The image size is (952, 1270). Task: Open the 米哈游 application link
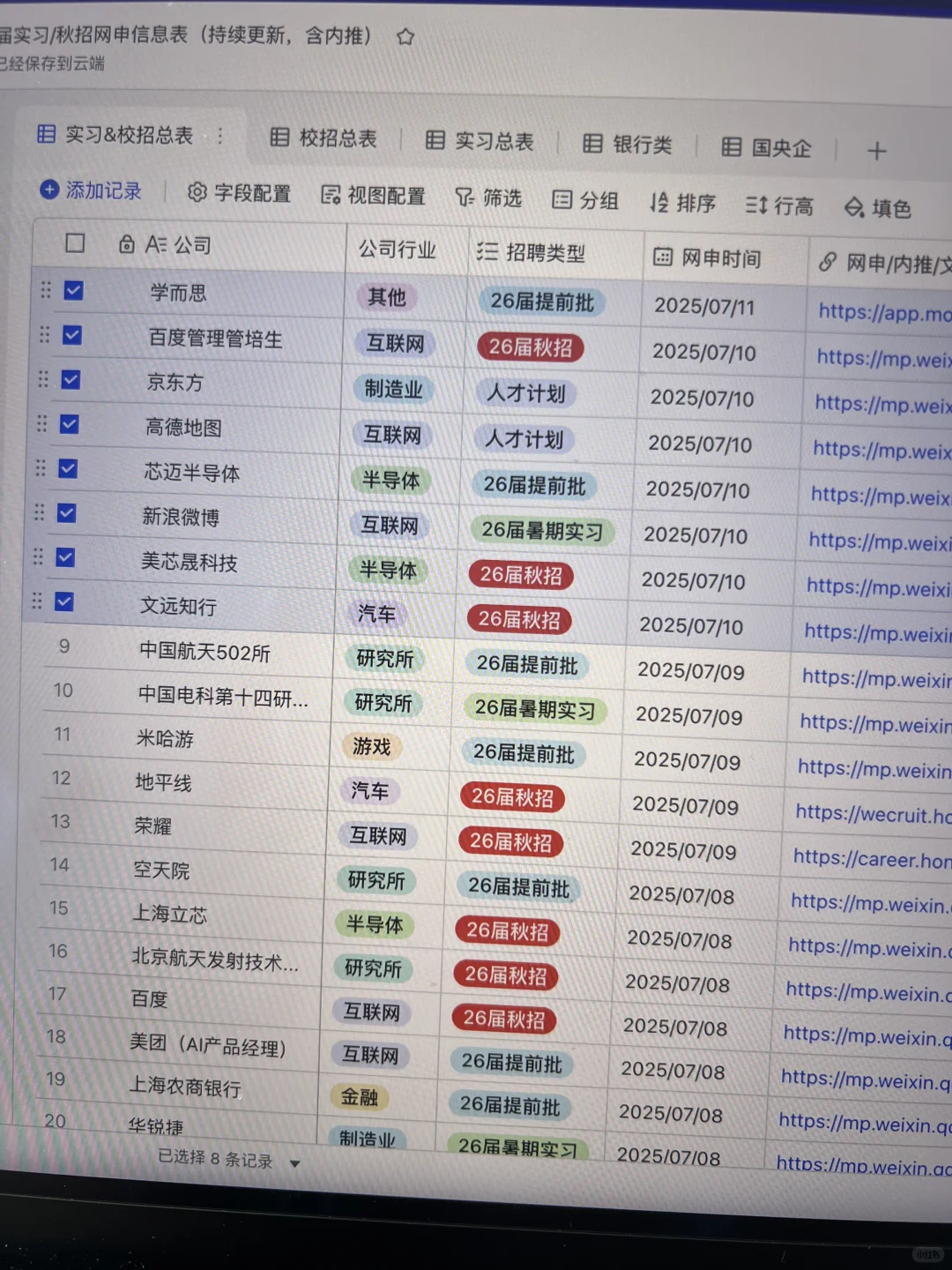874,769
